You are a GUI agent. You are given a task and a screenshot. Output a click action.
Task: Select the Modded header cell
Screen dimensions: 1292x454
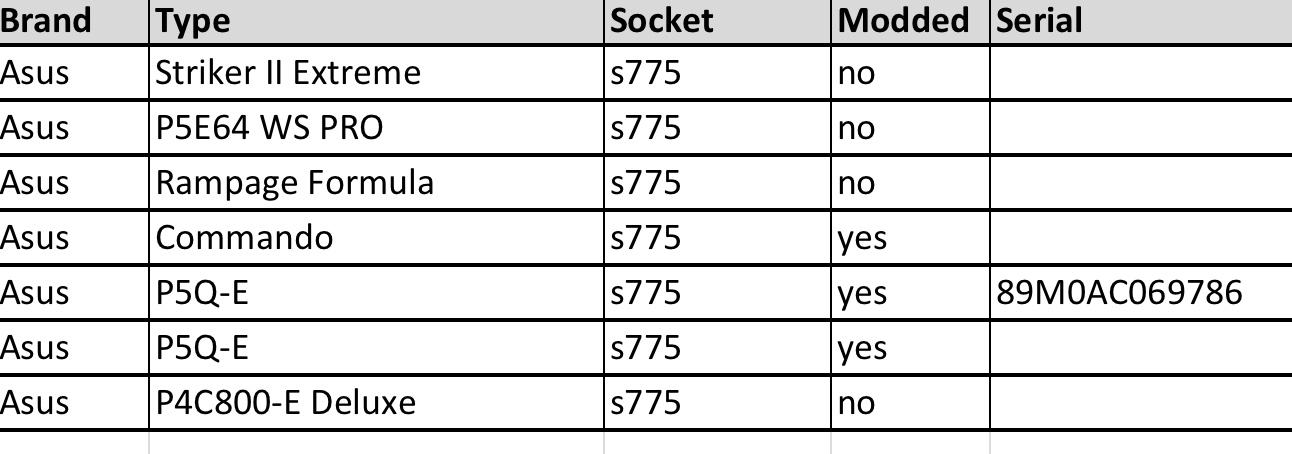(911, 21)
